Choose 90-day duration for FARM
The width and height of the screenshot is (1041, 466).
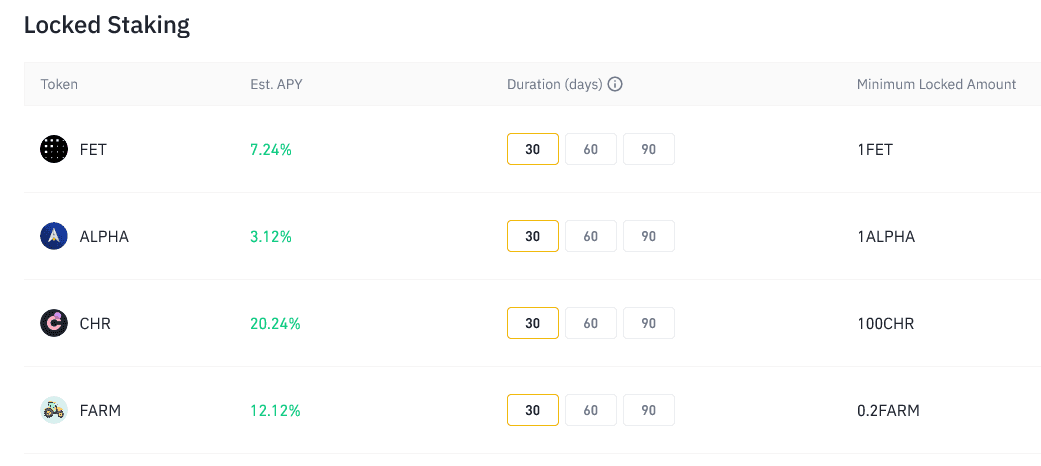tap(649, 410)
